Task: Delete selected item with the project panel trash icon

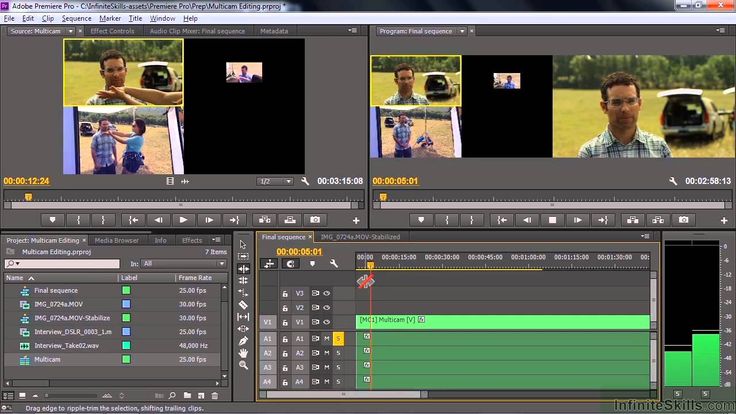Action: 214,396
